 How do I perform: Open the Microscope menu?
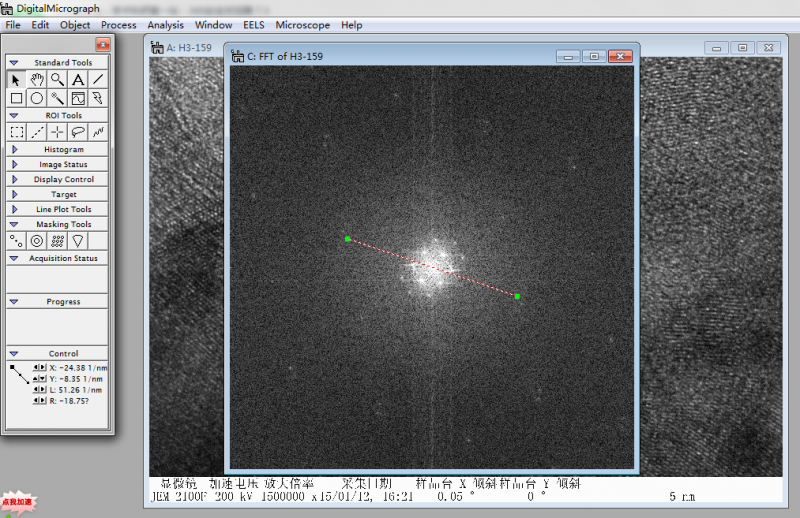(303, 25)
